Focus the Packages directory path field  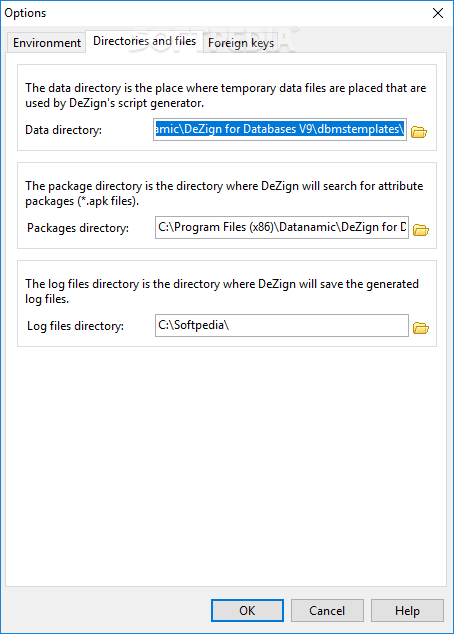[x=282, y=227]
